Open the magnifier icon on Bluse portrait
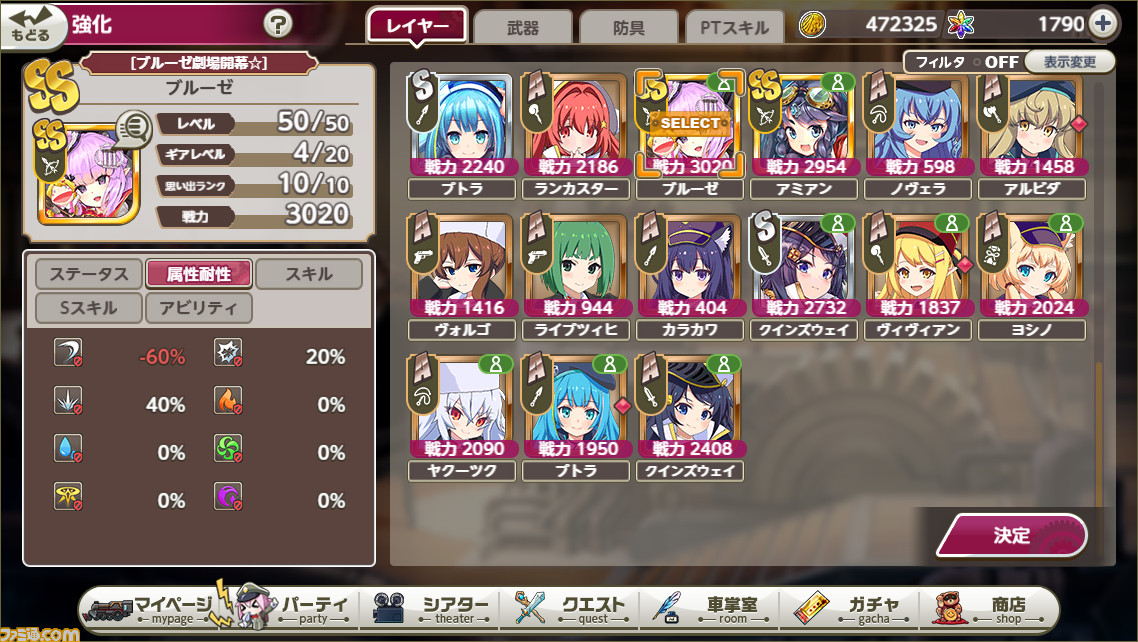 coord(132,128)
